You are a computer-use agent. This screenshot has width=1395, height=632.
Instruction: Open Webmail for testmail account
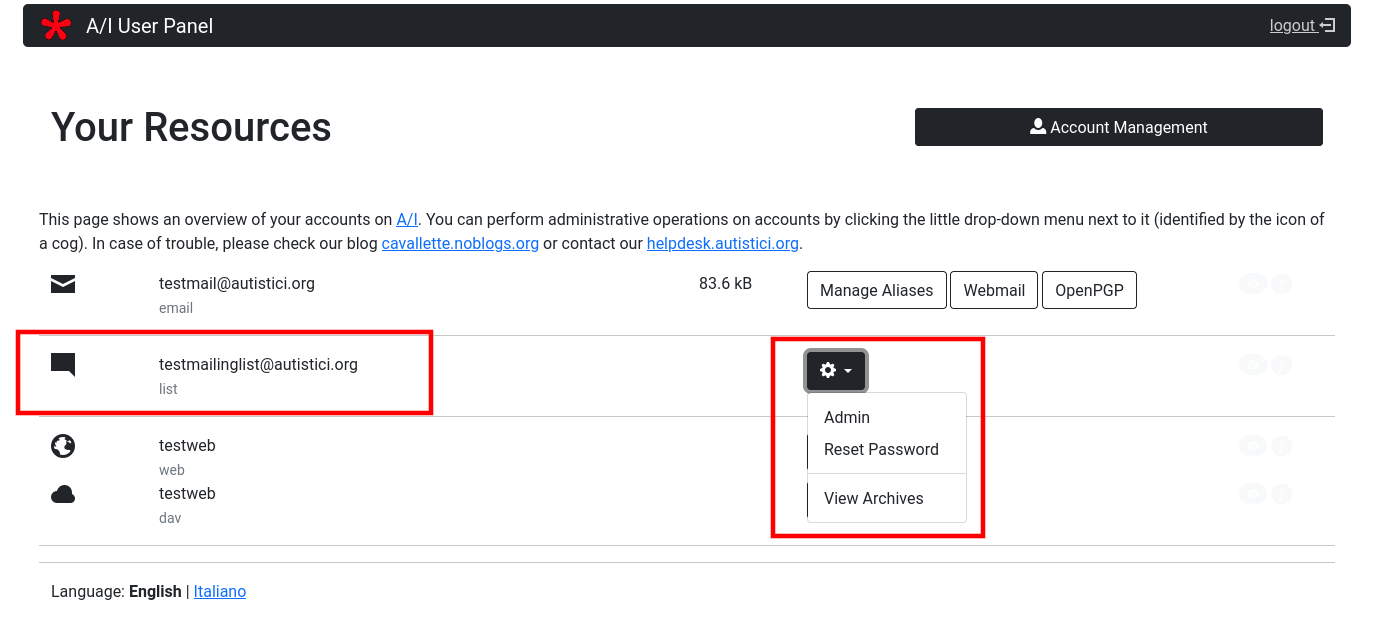tap(993, 291)
